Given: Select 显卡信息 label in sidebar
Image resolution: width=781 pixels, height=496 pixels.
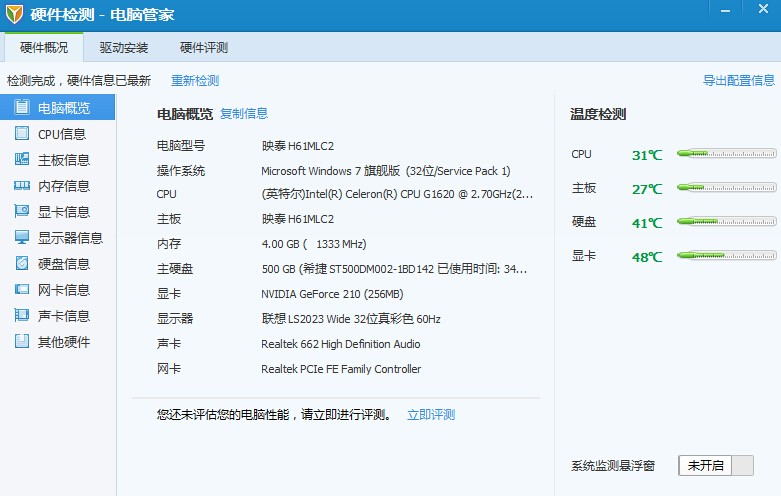Looking at the screenshot, I should pyautogui.click(x=64, y=212).
